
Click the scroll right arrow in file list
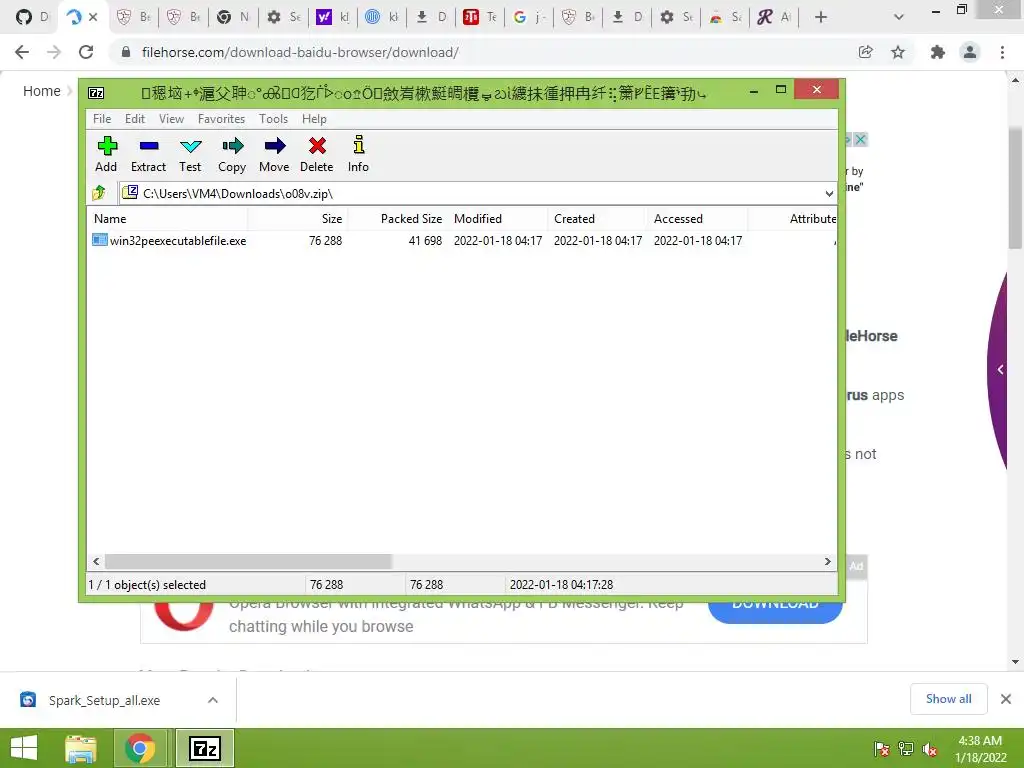click(x=827, y=562)
